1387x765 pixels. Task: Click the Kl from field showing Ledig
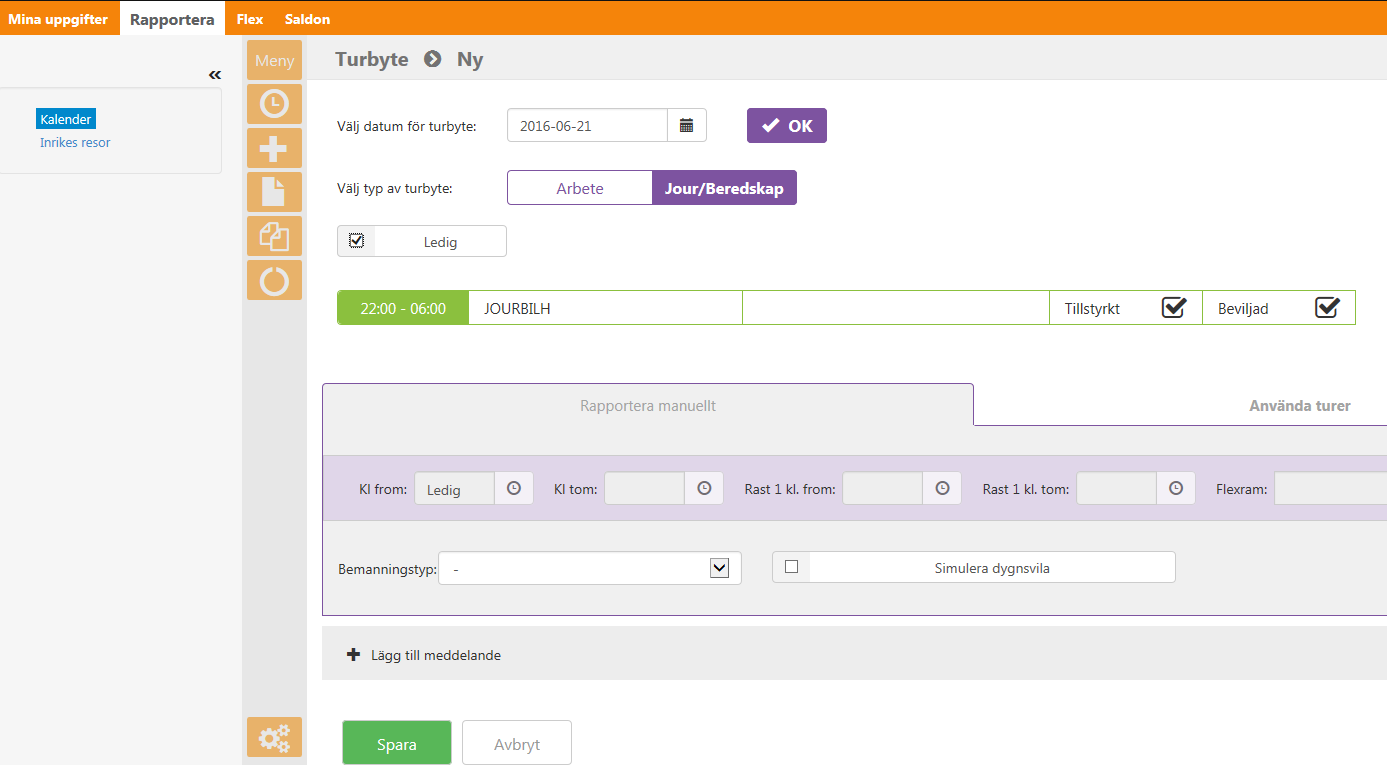tap(455, 488)
